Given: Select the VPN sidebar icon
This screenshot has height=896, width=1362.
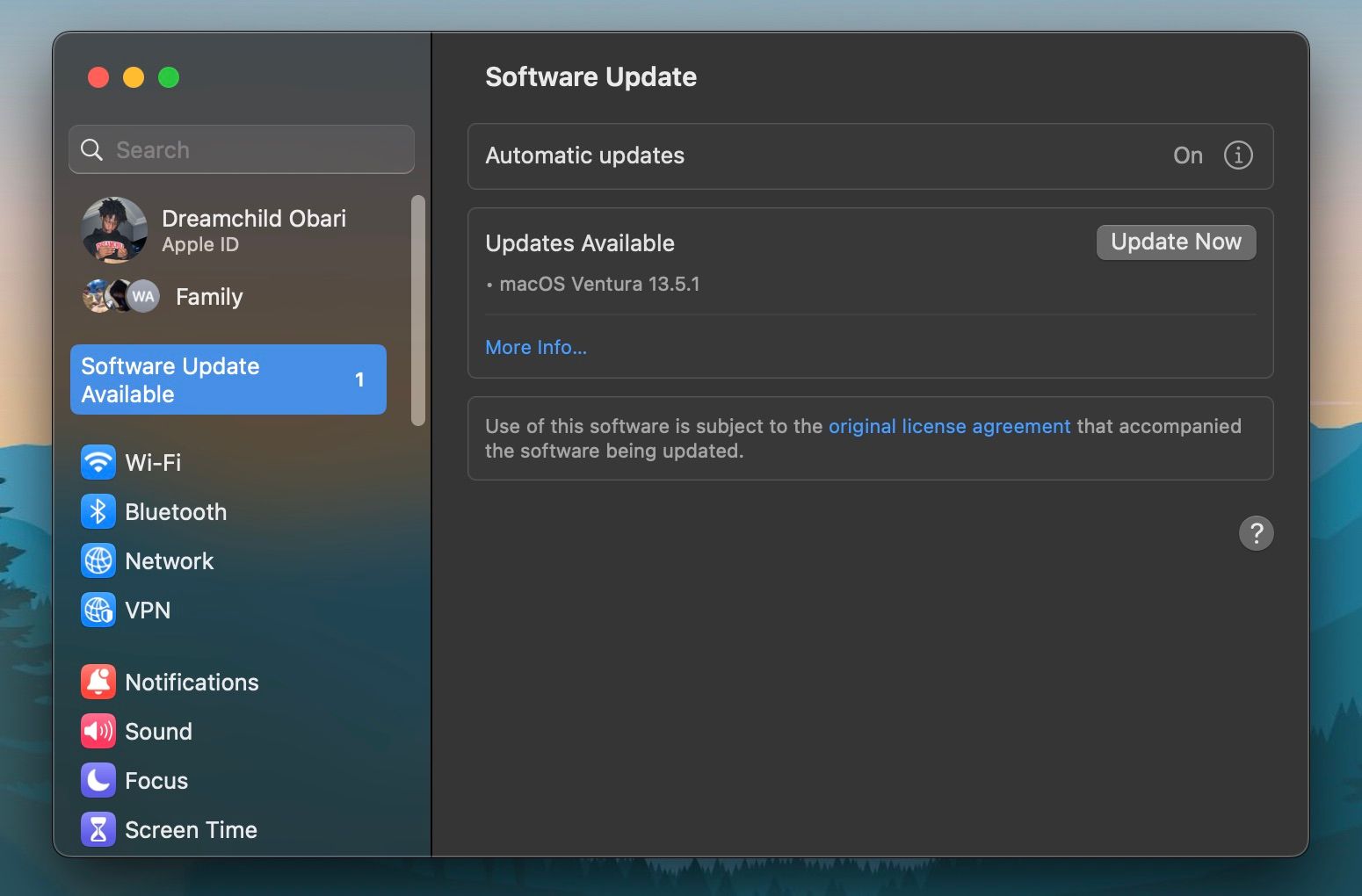Looking at the screenshot, I should pyautogui.click(x=98, y=610).
